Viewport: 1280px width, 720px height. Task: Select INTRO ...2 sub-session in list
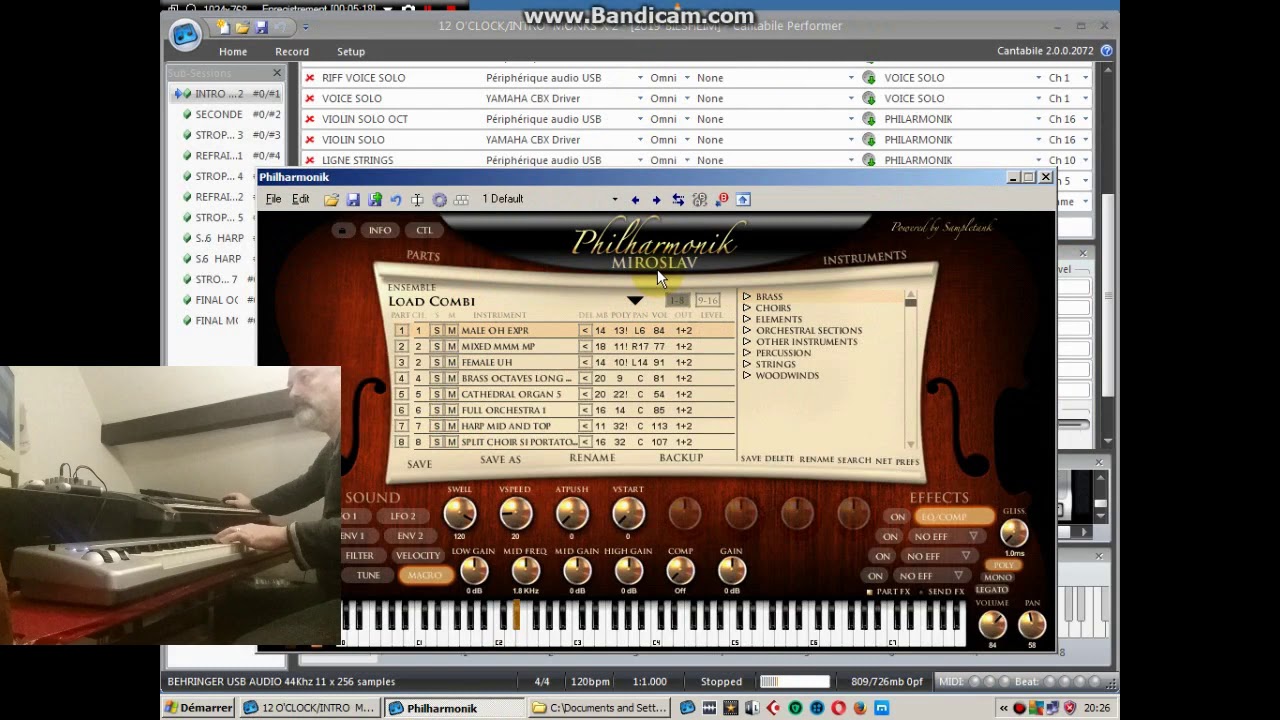tap(226, 94)
